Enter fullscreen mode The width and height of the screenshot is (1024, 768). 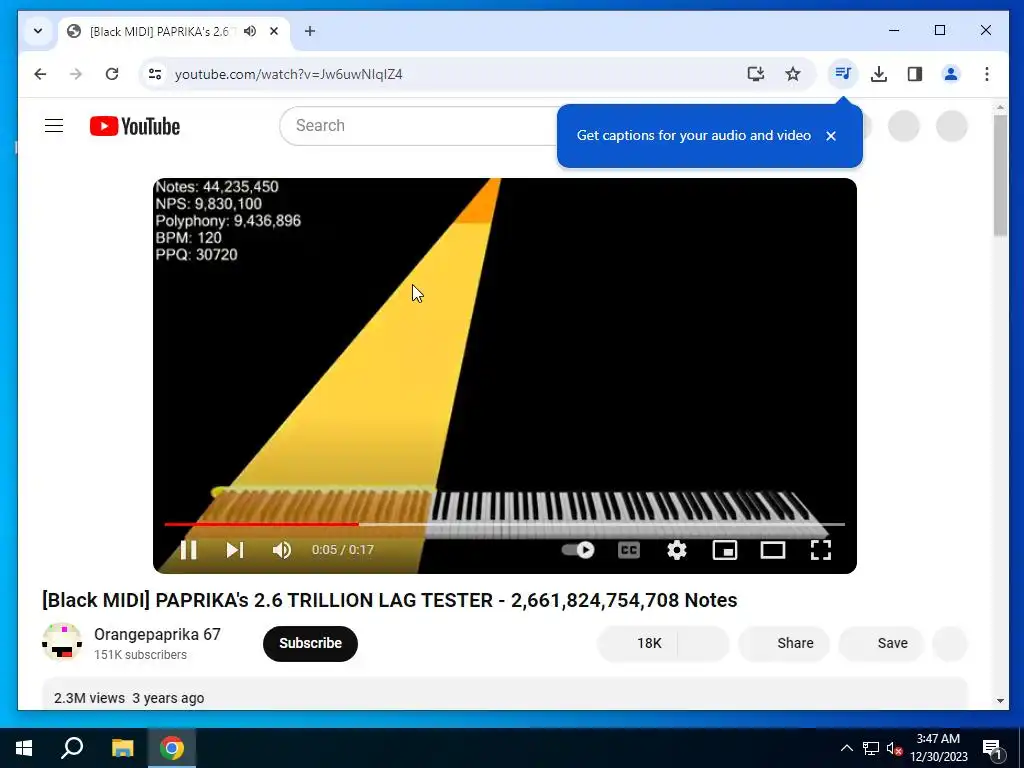(x=820, y=550)
